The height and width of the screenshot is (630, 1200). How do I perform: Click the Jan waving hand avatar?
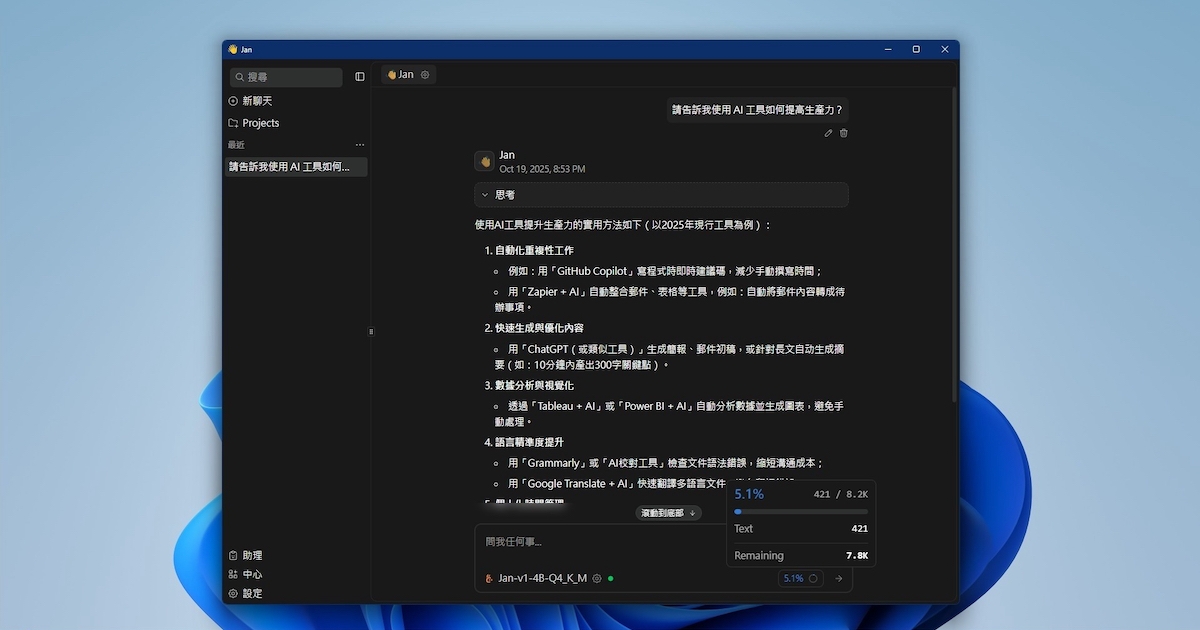(x=485, y=161)
